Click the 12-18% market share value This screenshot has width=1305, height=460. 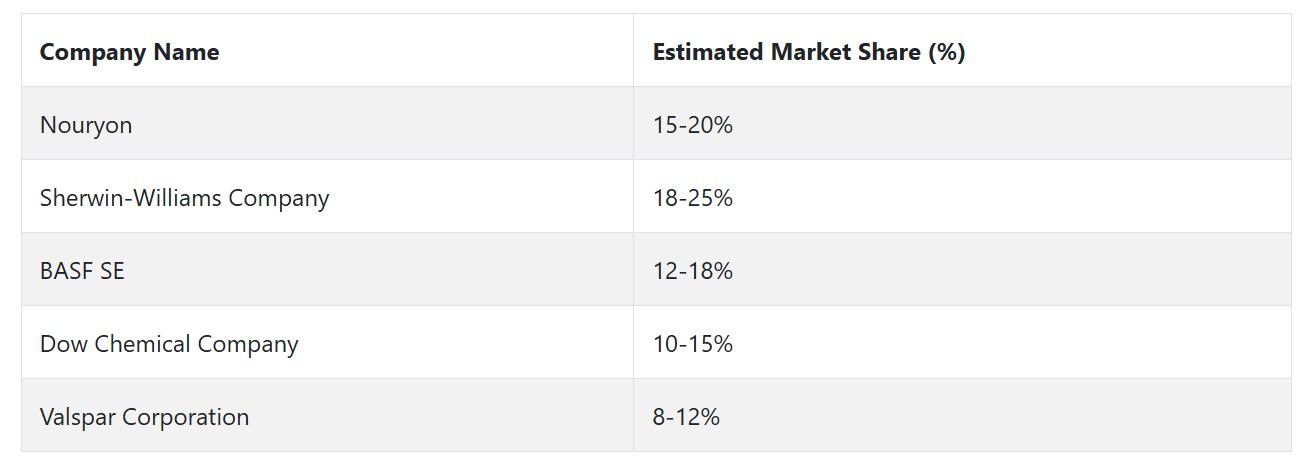[x=693, y=271]
